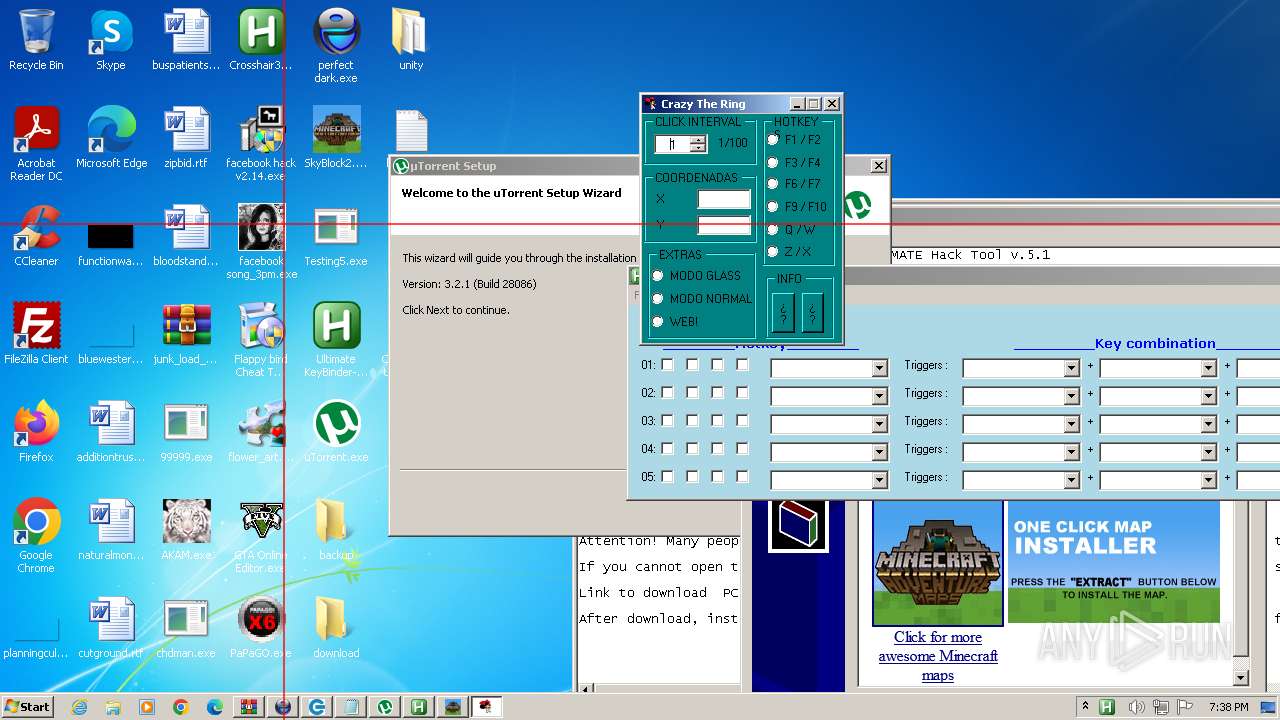Select F1 / F2 hotkey option
Screen dimensions: 1280x720
pyautogui.click(x=773, y=139)
